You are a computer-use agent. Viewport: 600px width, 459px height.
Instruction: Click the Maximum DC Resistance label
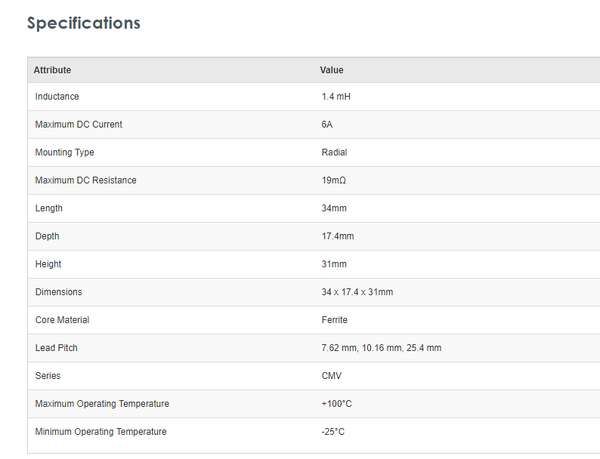(x=86, y=180)
